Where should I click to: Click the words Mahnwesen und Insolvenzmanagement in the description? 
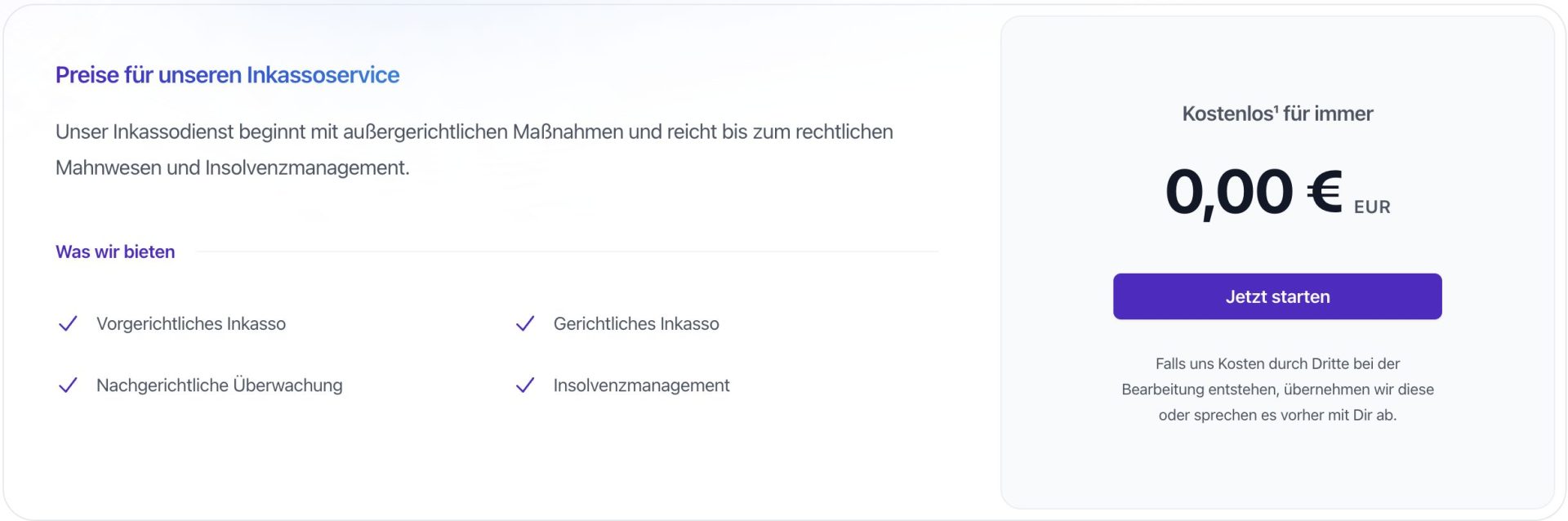[x=232, y=168]
